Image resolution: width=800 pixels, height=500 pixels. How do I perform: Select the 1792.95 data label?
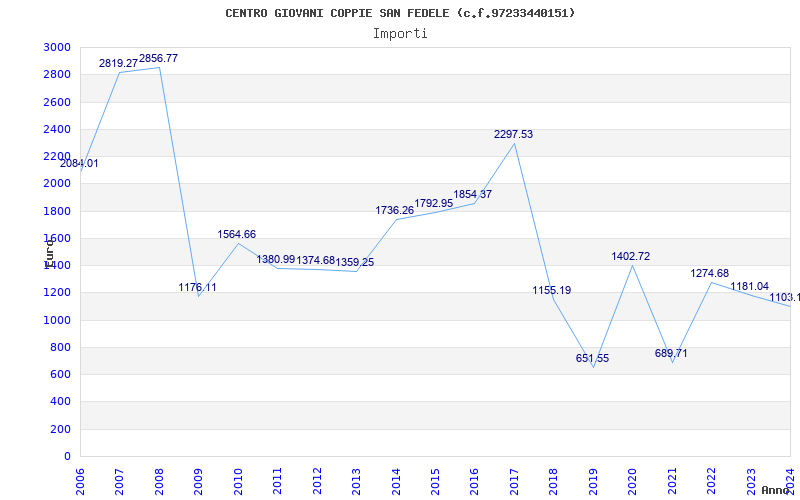434,203
